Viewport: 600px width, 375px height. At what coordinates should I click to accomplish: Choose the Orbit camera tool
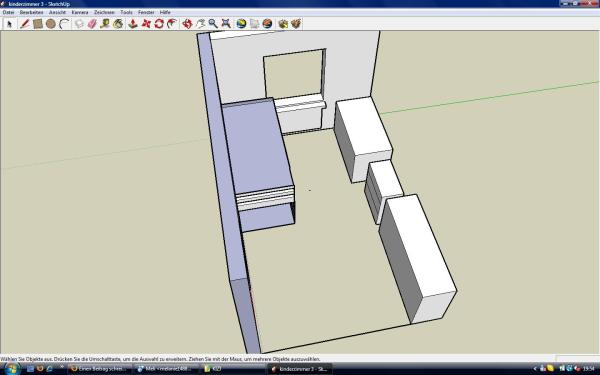click(187, 24)
